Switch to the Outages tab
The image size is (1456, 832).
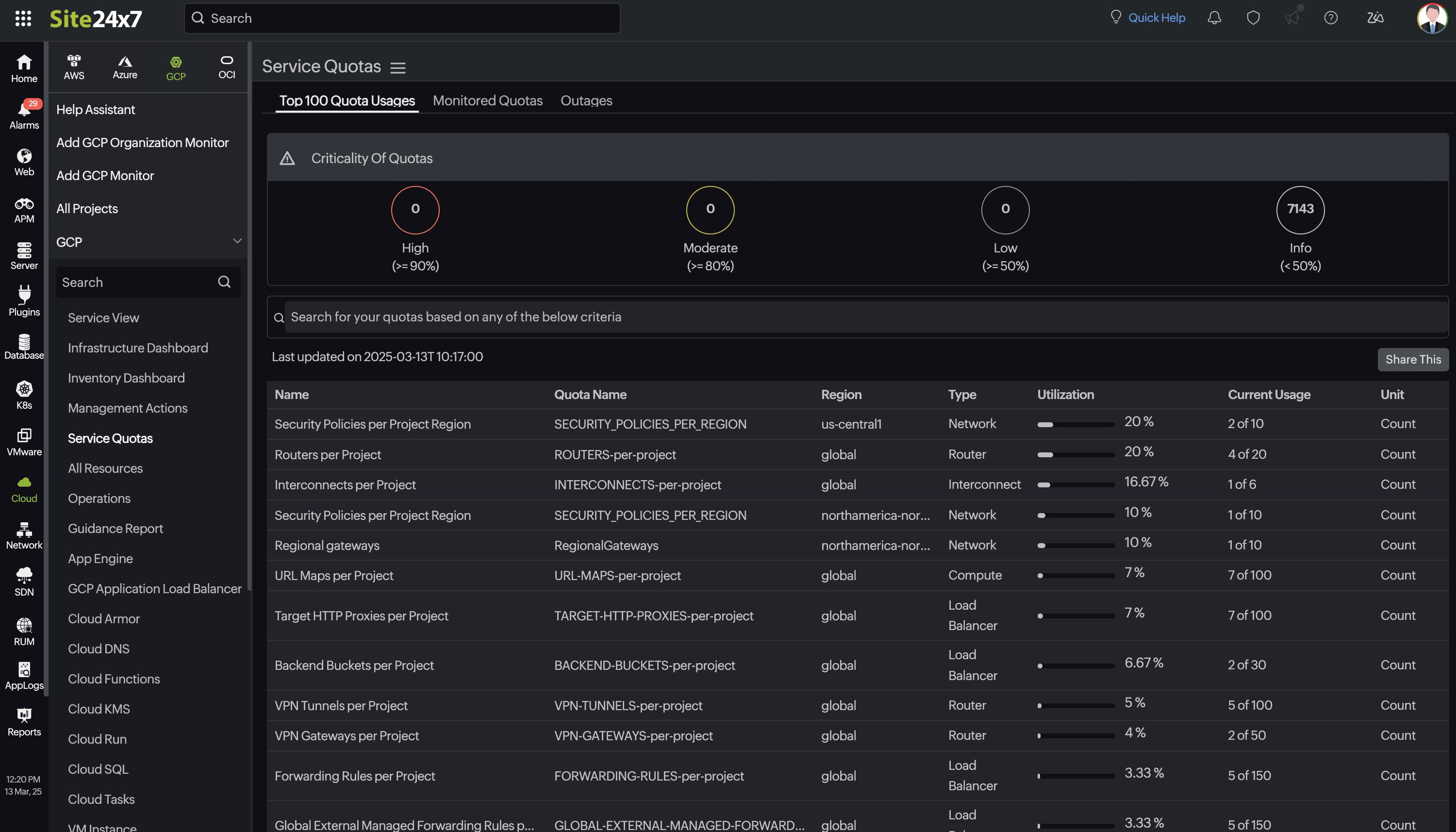click(586, 100)
